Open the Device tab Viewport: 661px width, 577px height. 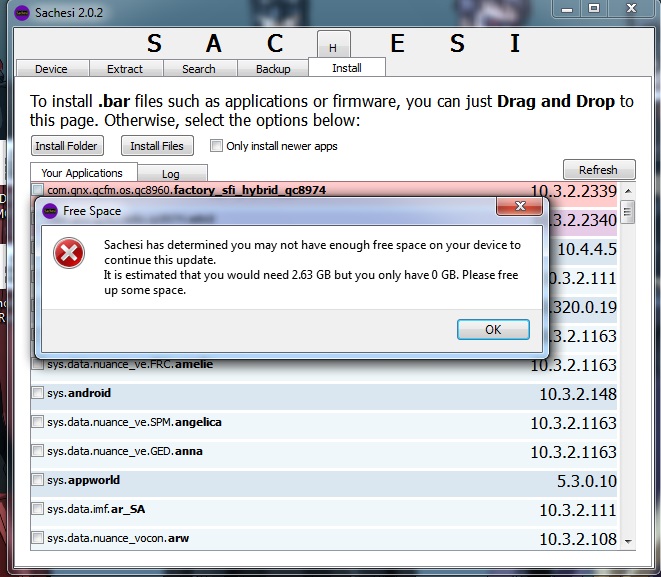point(51,69)
